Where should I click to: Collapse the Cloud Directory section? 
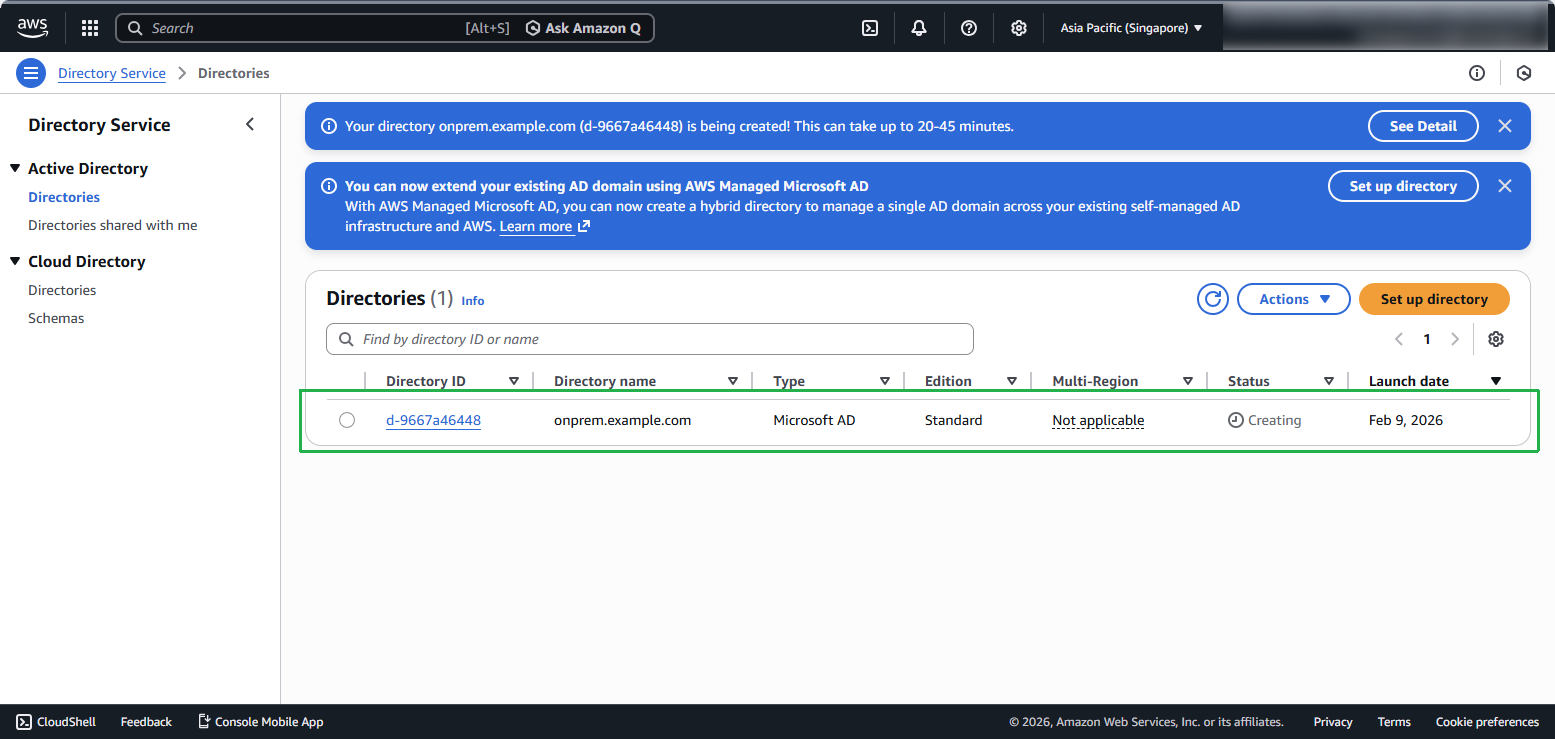[x=15, y=261]
